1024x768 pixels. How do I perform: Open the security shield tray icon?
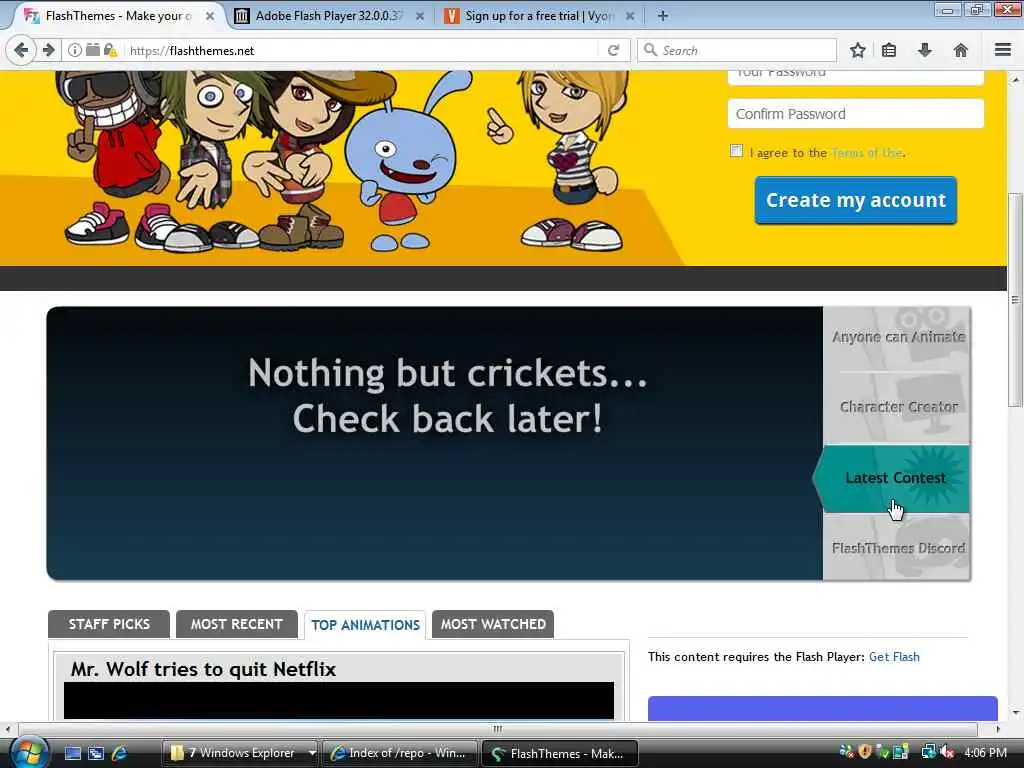pyautogui.click(x=865, y=752)
